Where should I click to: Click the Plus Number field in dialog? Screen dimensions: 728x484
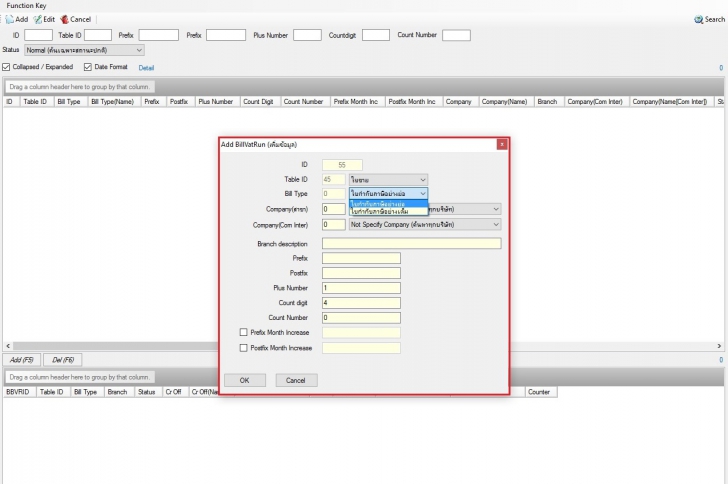click(361, 288)
